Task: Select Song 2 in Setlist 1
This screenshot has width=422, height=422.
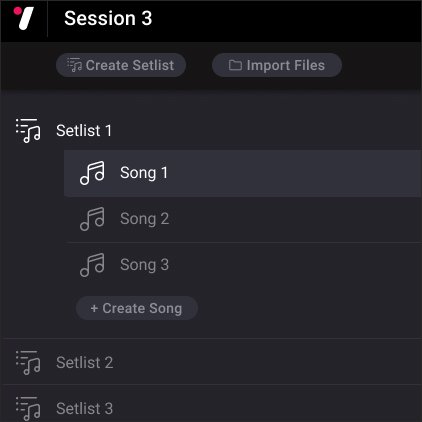Action: pyautogui.click(x=244, y=219)
